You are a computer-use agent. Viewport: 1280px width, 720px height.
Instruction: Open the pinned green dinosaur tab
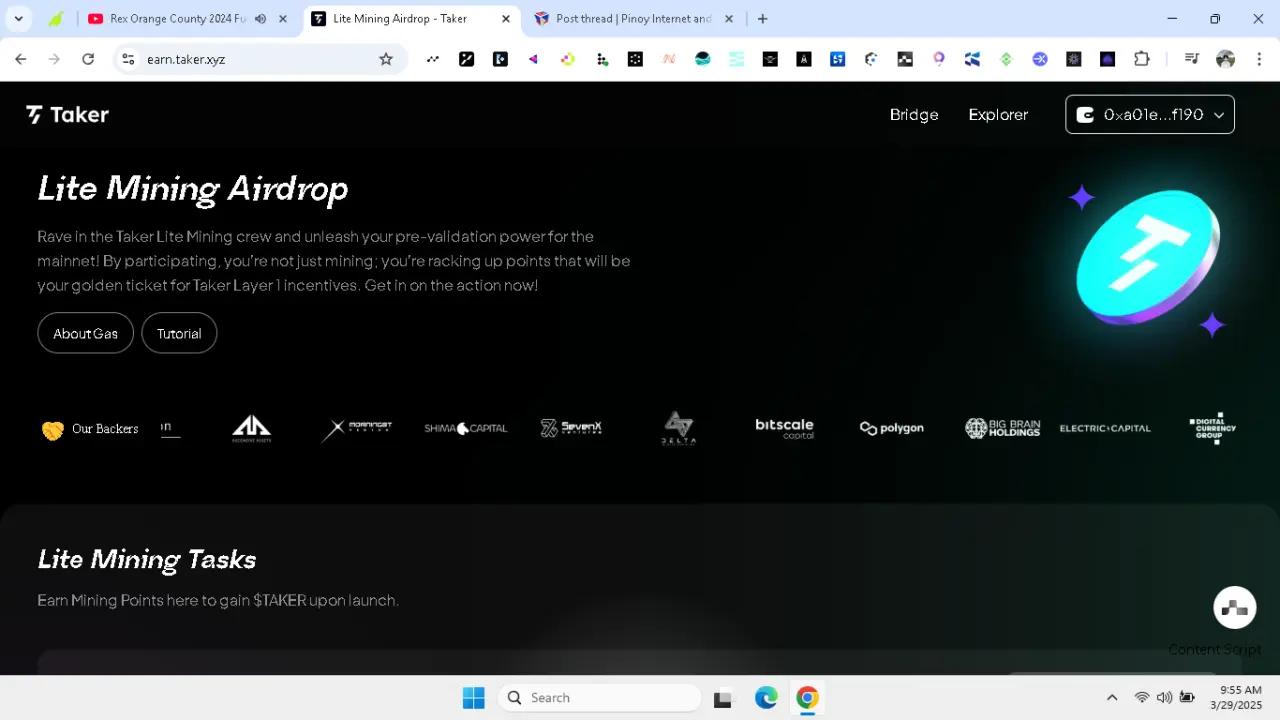[56, 19]
